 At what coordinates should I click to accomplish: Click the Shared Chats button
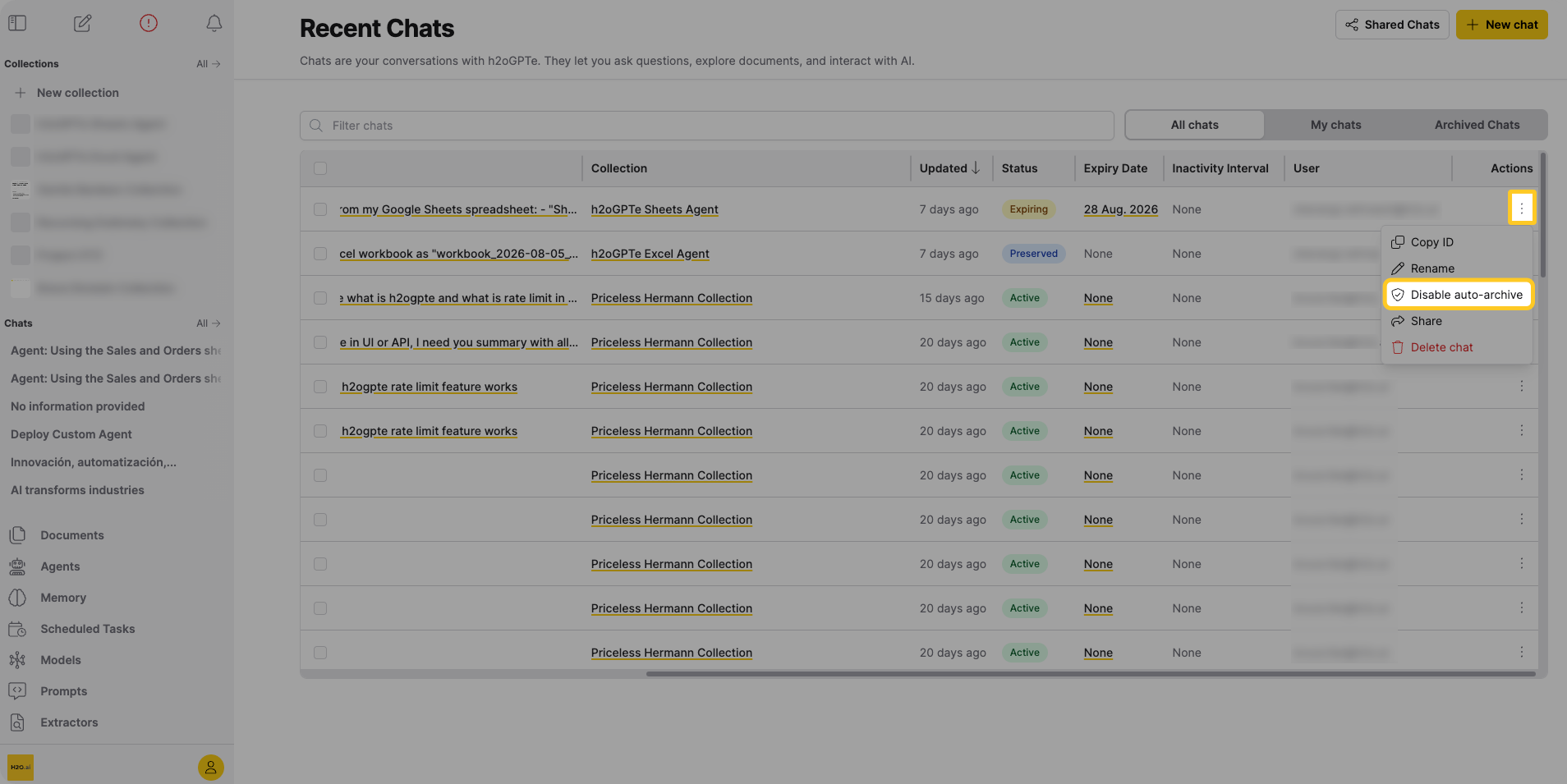1392,25
